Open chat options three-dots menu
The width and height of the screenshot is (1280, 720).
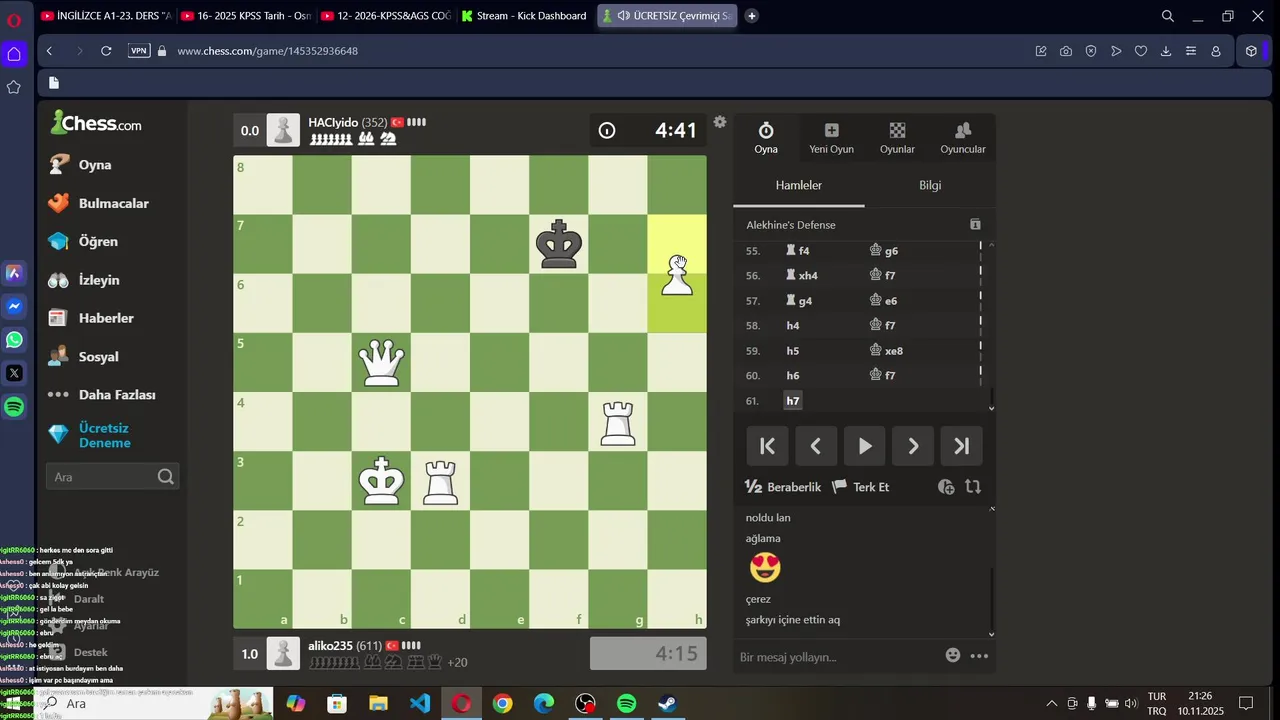(x=979, y=656)
